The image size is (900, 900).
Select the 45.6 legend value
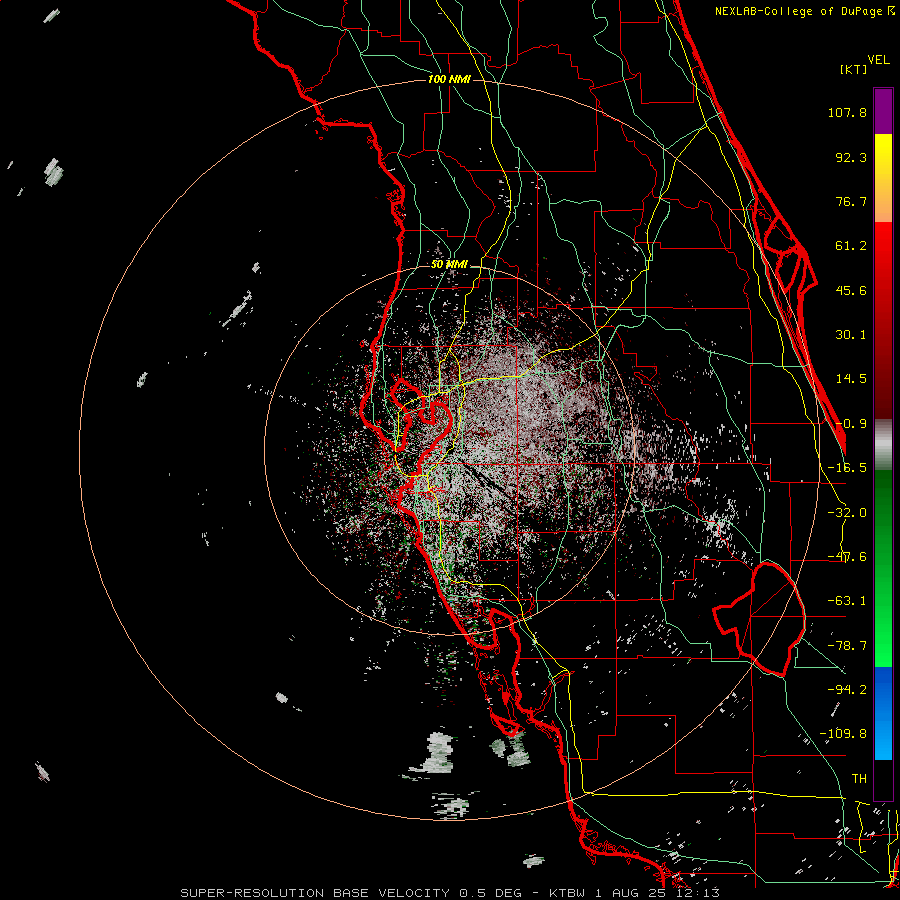coord(851,290)
